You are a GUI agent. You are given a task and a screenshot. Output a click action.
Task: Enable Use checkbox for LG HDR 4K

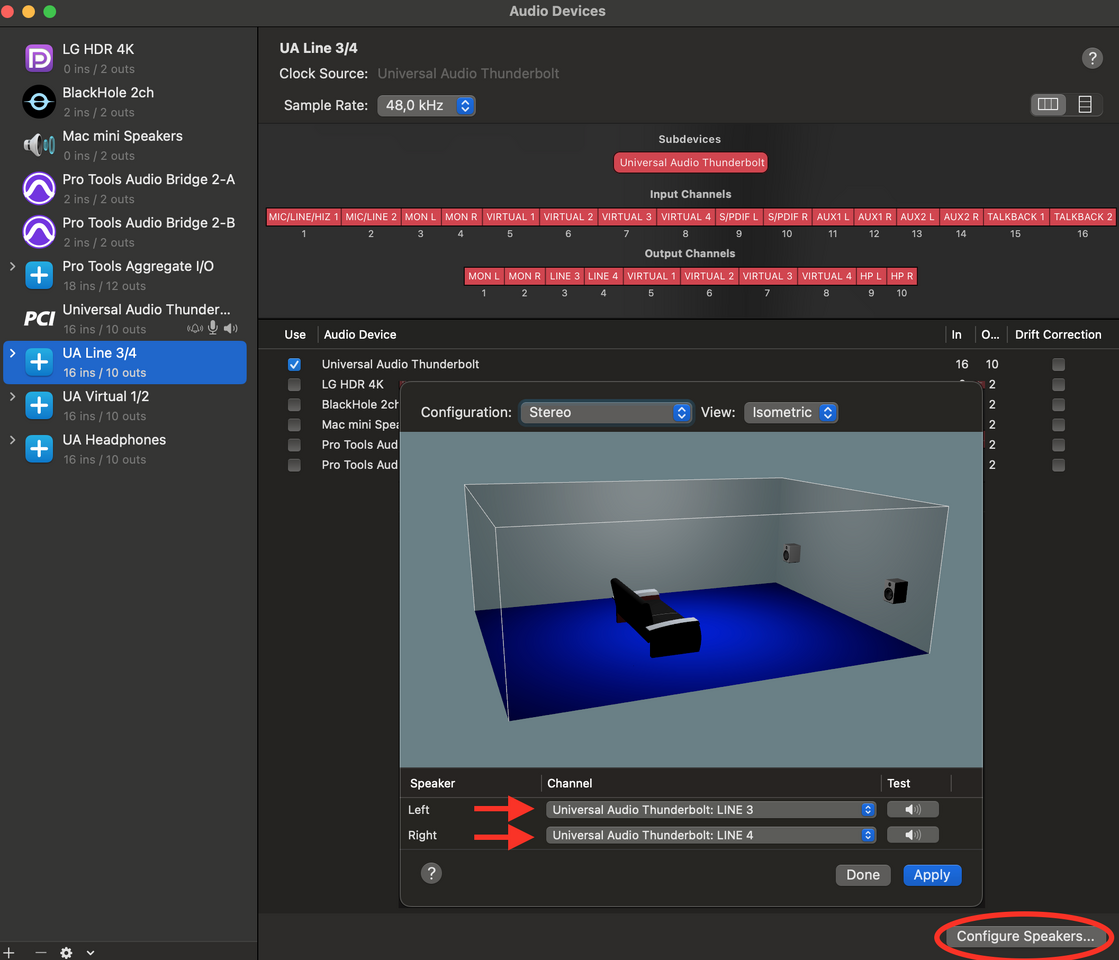tap(294, 384)
